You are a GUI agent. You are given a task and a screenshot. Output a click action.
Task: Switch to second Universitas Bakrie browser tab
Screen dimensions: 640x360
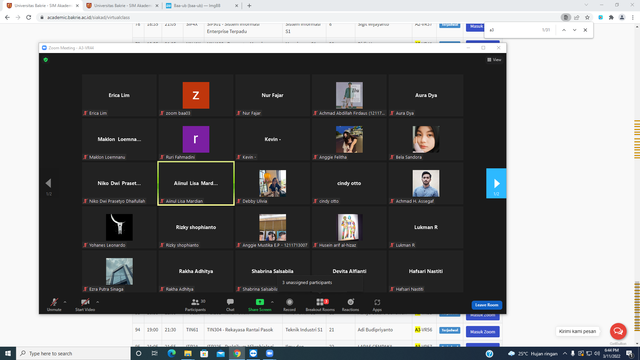[122, 6]
